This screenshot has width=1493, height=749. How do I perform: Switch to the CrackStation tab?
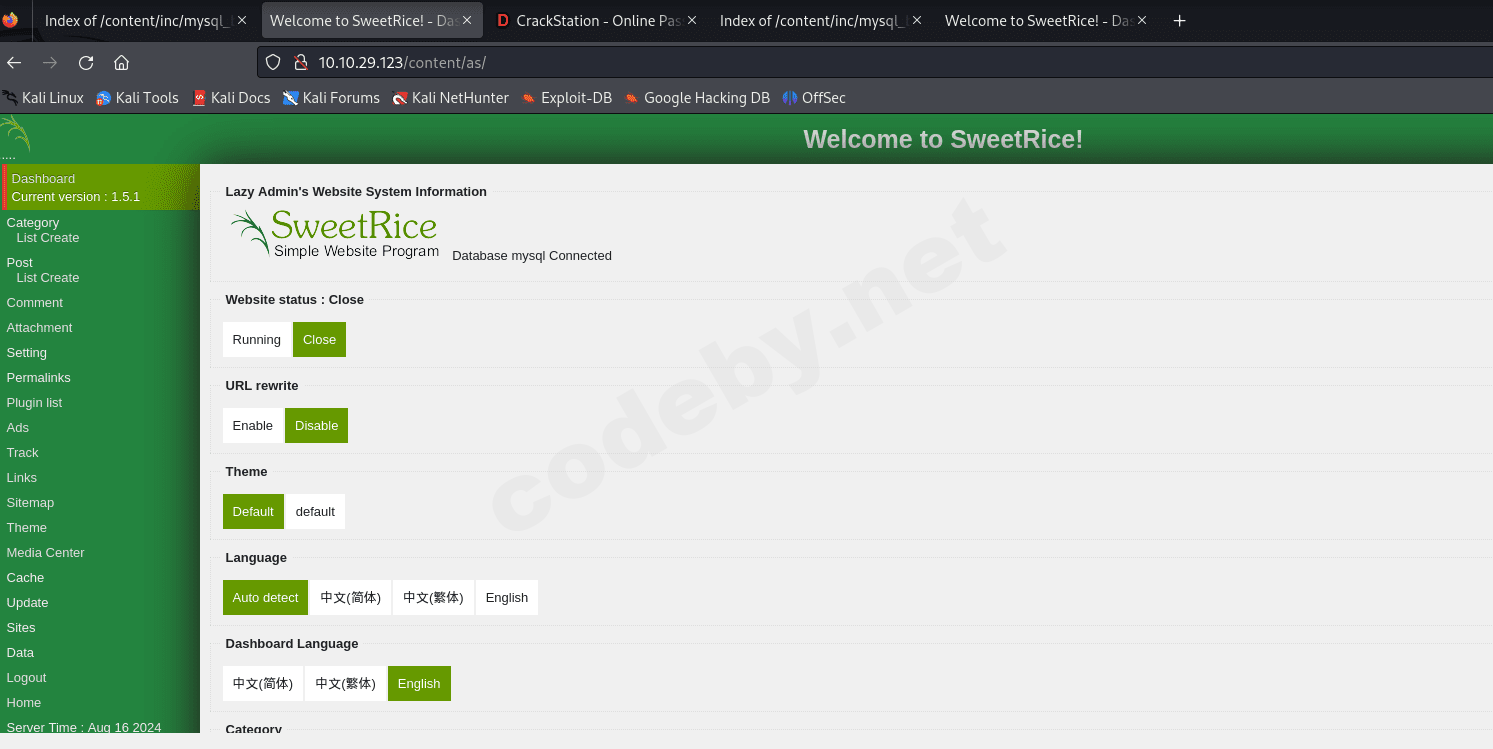(x=600, y=20)
